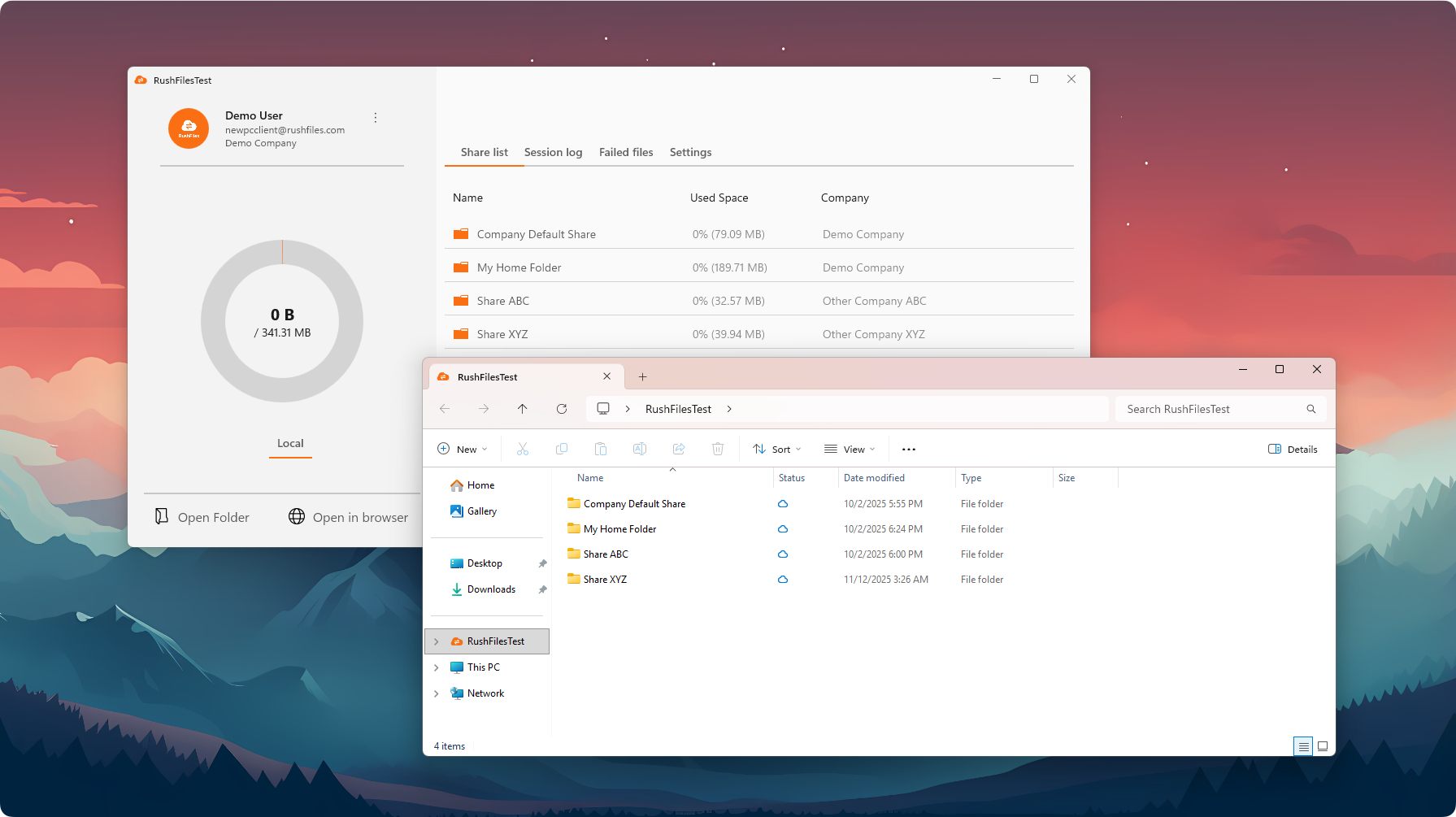The image size is (1456, 817).
Task: Expand Network in navigation pane
Action: click(x=437, y=693)
